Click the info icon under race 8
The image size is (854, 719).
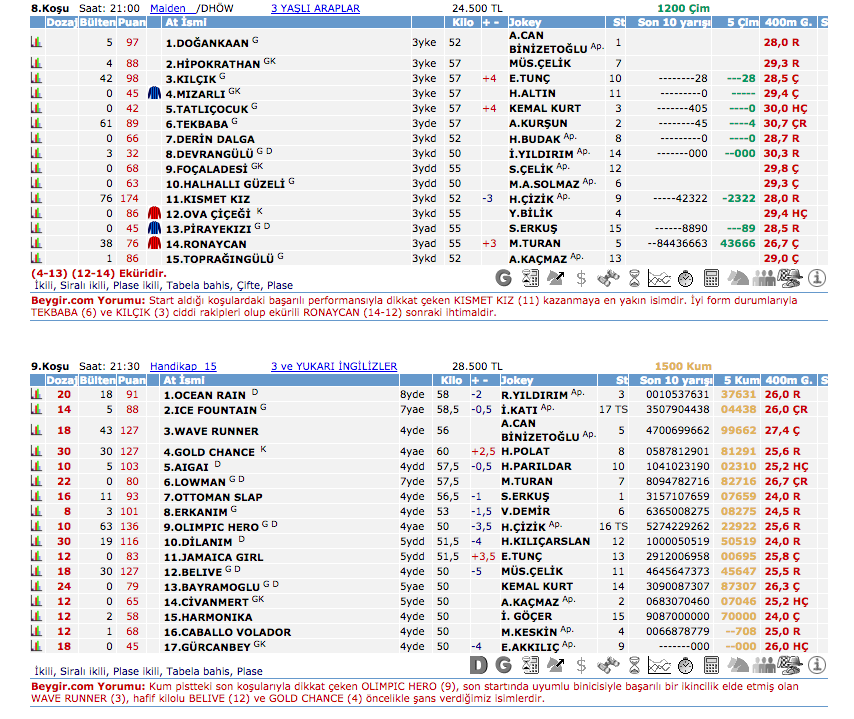[x=816, y=278]
